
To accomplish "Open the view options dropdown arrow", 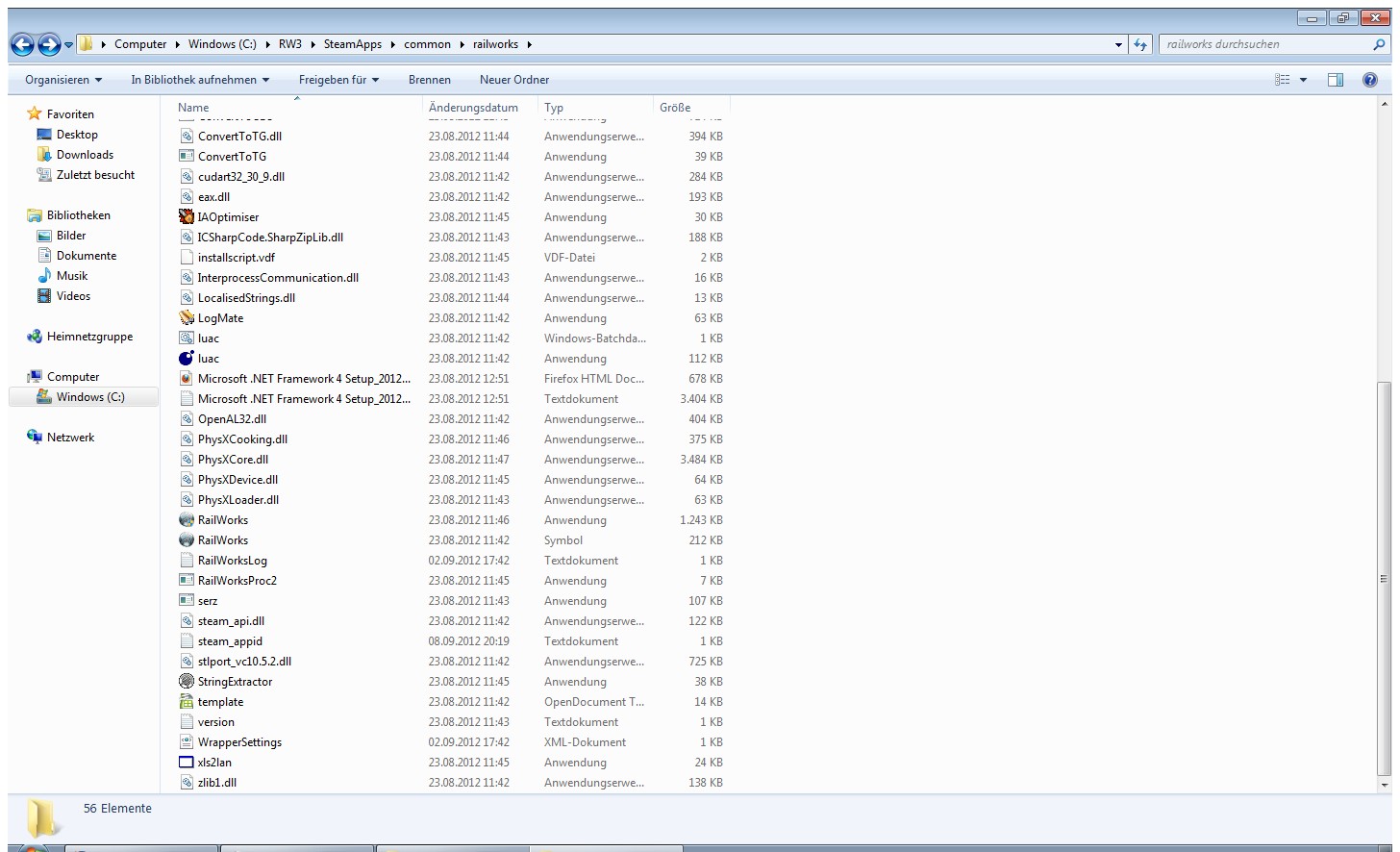I will [1304, 80].
